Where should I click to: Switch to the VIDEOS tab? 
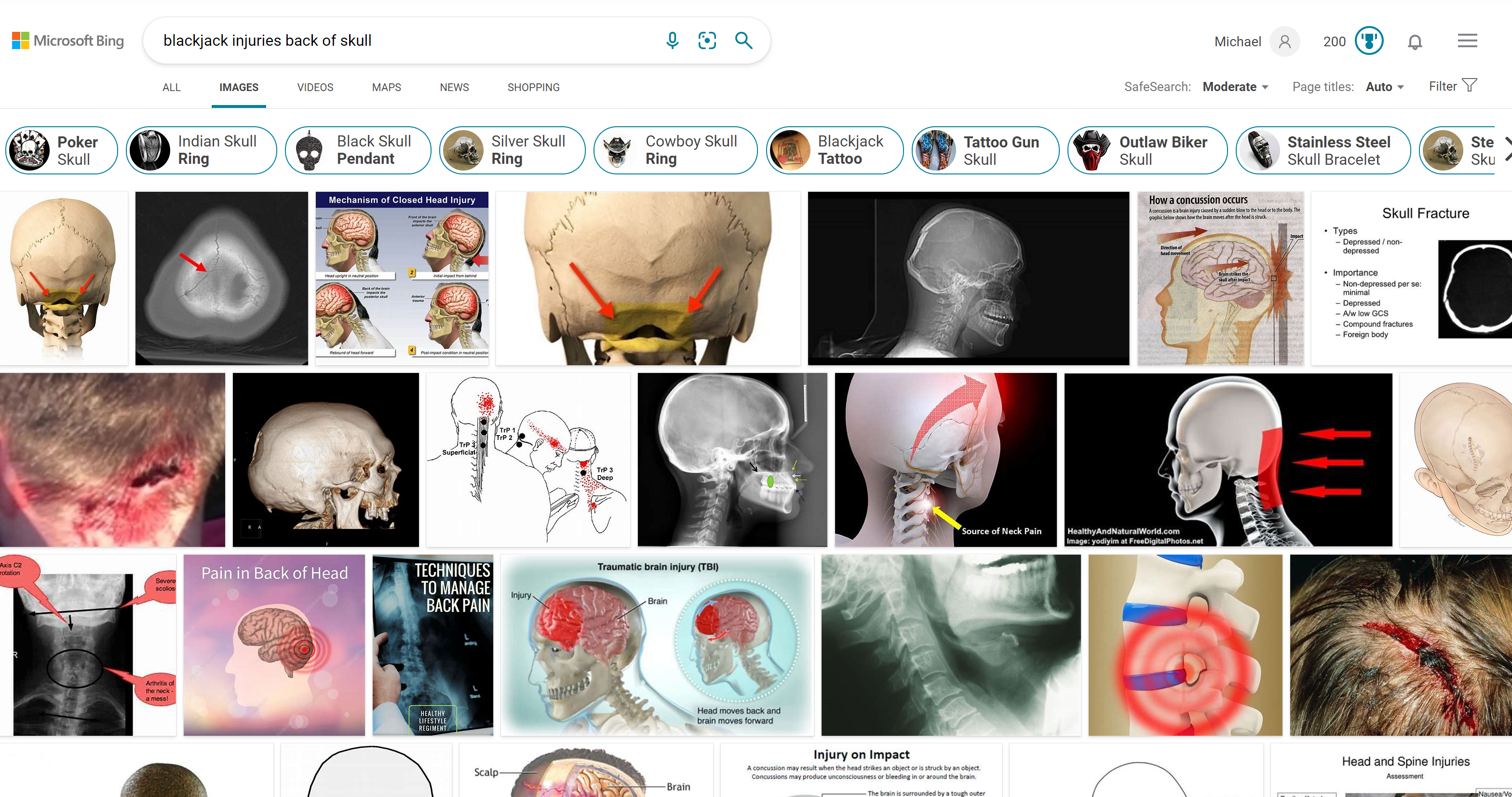point(315,87)
